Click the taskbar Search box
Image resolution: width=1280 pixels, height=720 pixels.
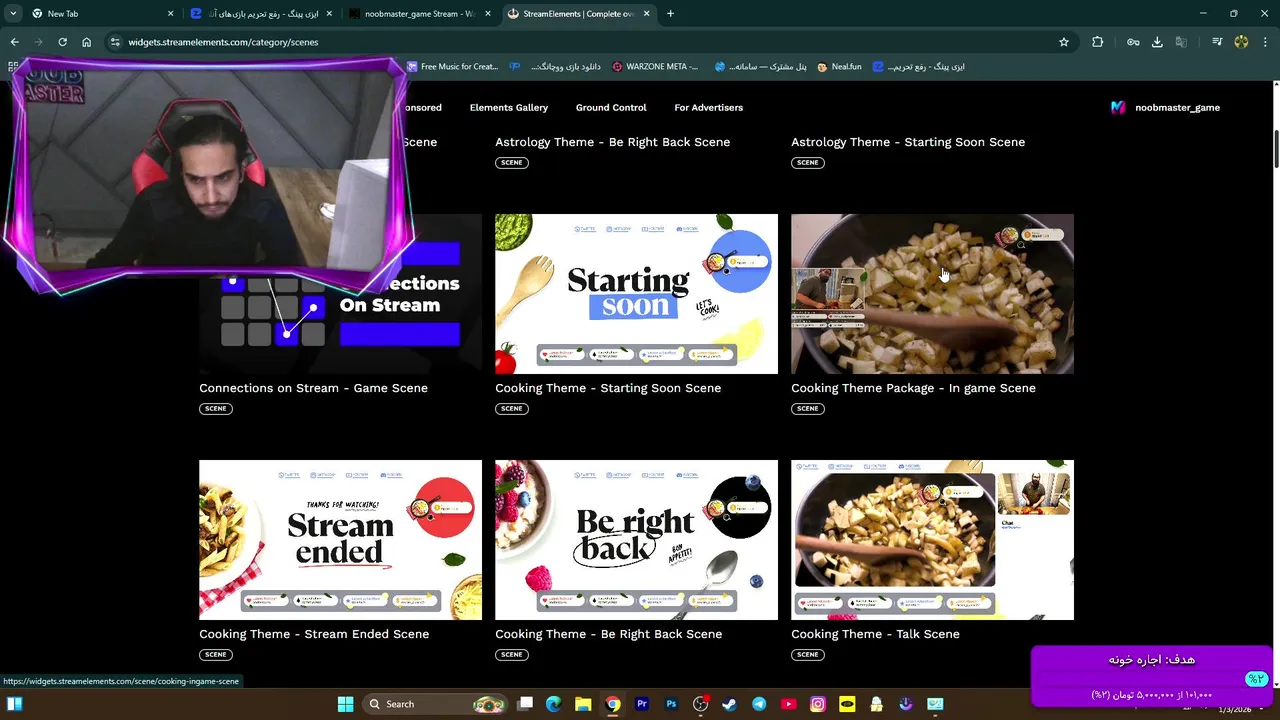[434, 704]
